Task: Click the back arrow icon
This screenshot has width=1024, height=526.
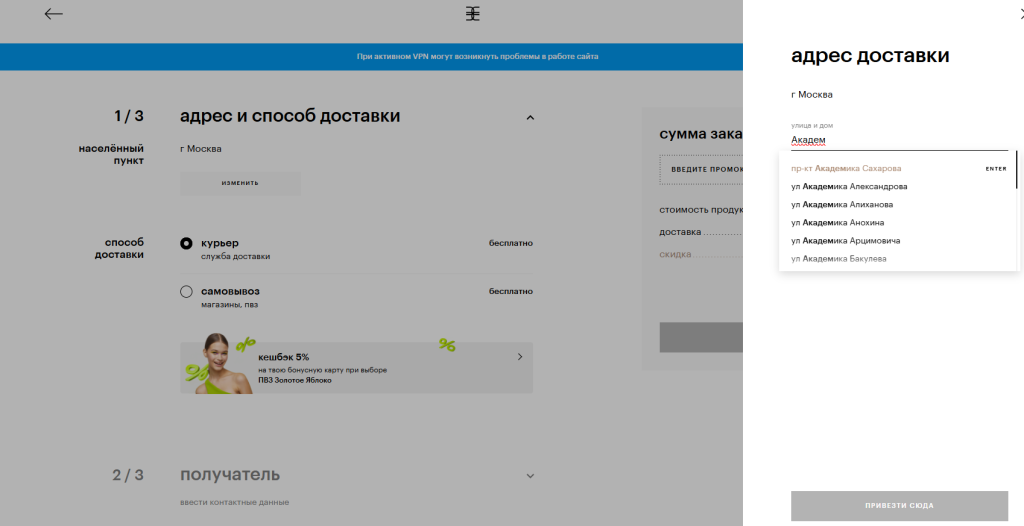Action: [54, 14]
